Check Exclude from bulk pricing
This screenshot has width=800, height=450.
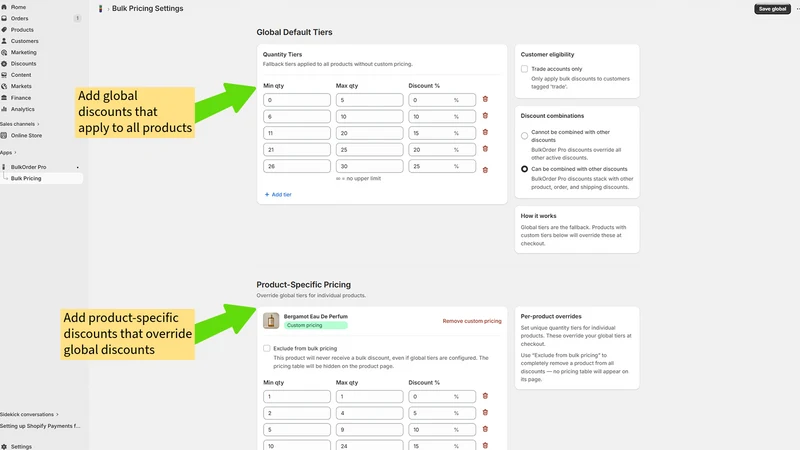coord(266,348)
